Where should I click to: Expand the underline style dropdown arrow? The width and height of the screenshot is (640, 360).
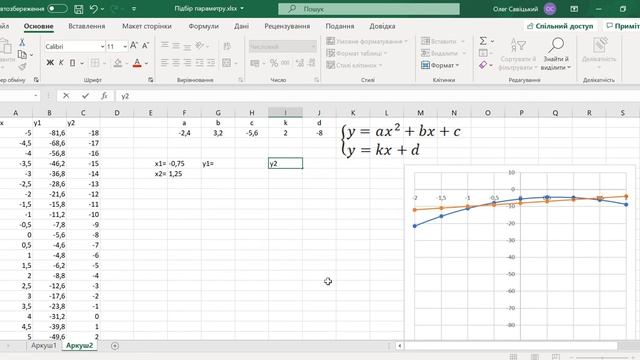pyautogui.click(x=82, y=63)
